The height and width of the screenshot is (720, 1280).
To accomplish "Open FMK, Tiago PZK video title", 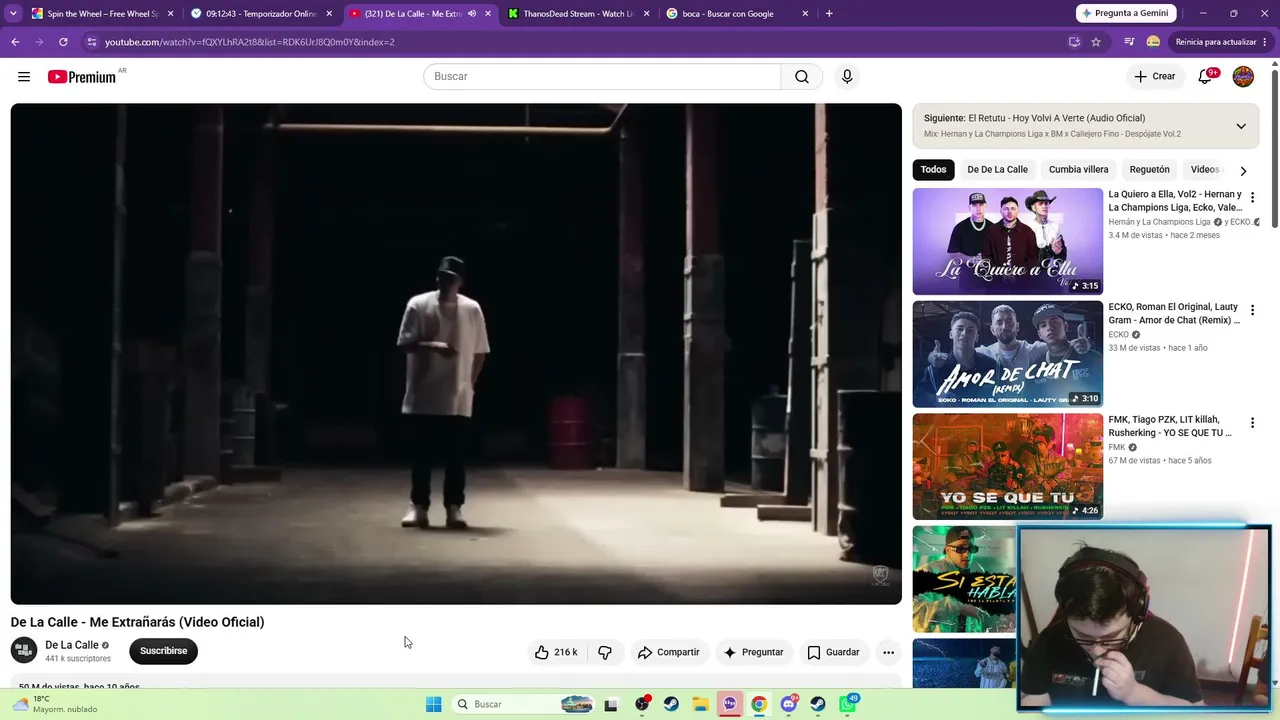I will [x=1170, y=426].
